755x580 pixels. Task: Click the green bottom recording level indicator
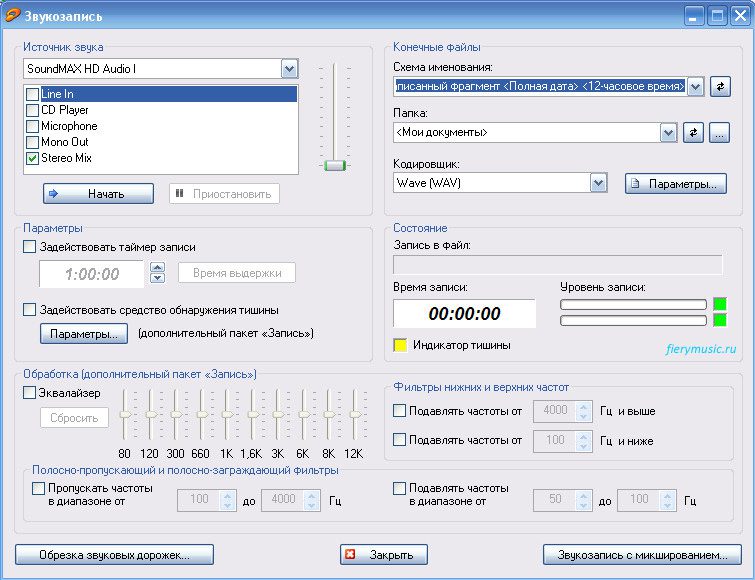click(720, 320)
